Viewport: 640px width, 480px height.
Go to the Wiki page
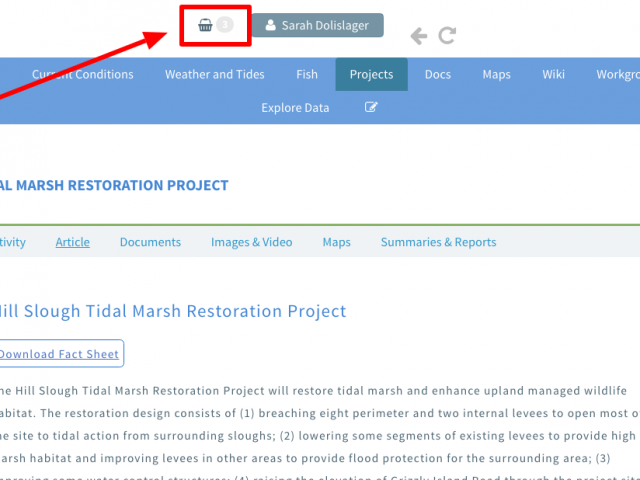tap(553, 74)
